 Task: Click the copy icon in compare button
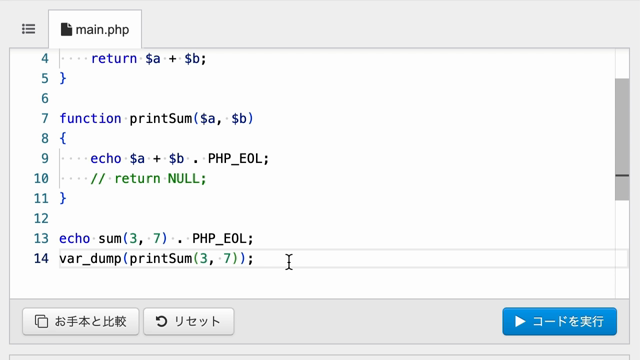(x=41, y=321)
